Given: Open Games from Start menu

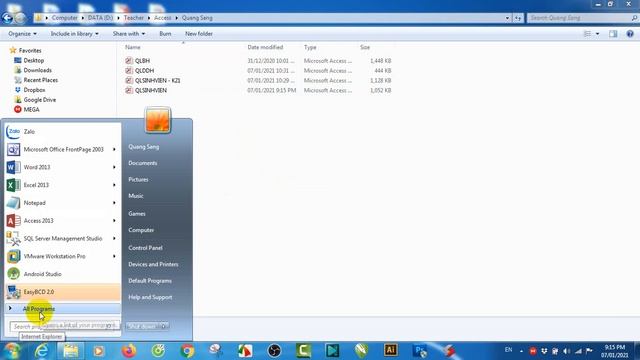Looking at the screenshot, I should coord(137,213).
